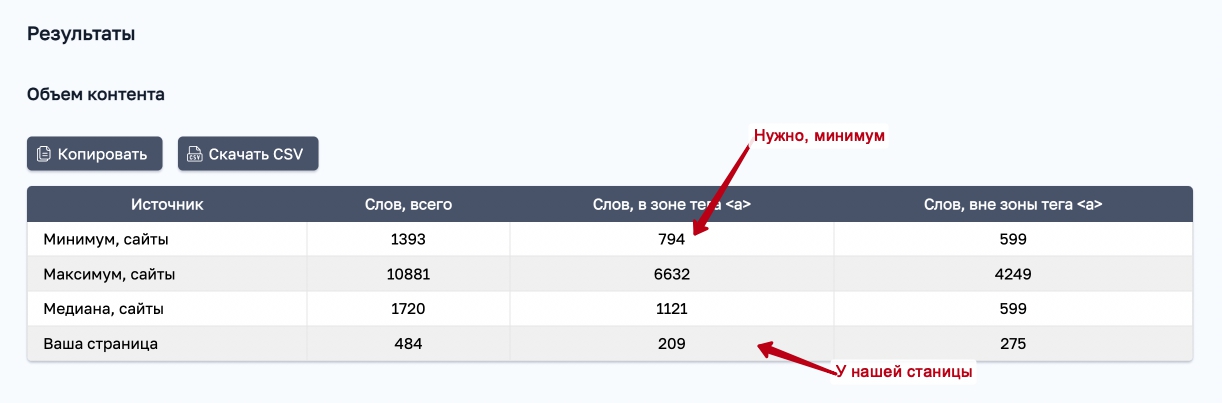This screenshot has height=403, width=1222.
Task: Click the Слов, вне зоны тега <a> header
Action: pyautogui.click(x=1013, y=204)
